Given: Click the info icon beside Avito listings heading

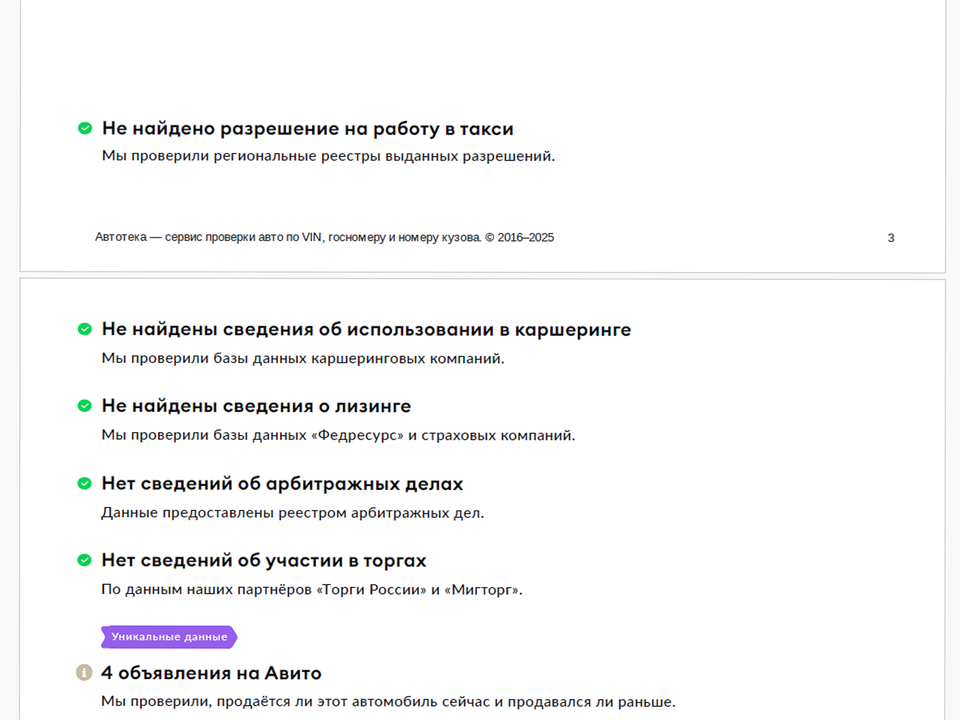Looking at the screenshot, I should pos(84,672).
